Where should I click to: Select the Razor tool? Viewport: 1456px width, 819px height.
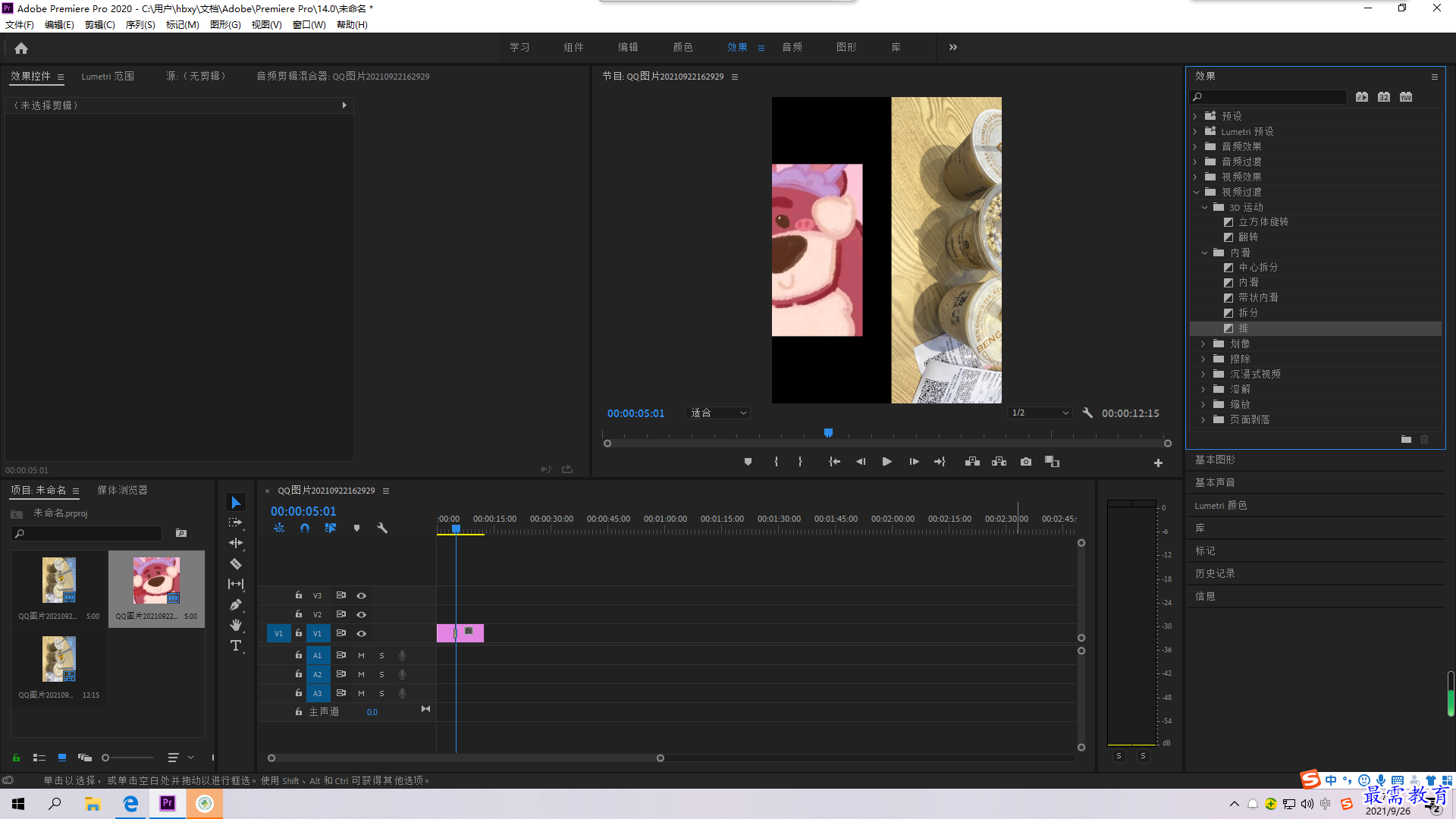point(236,563)
